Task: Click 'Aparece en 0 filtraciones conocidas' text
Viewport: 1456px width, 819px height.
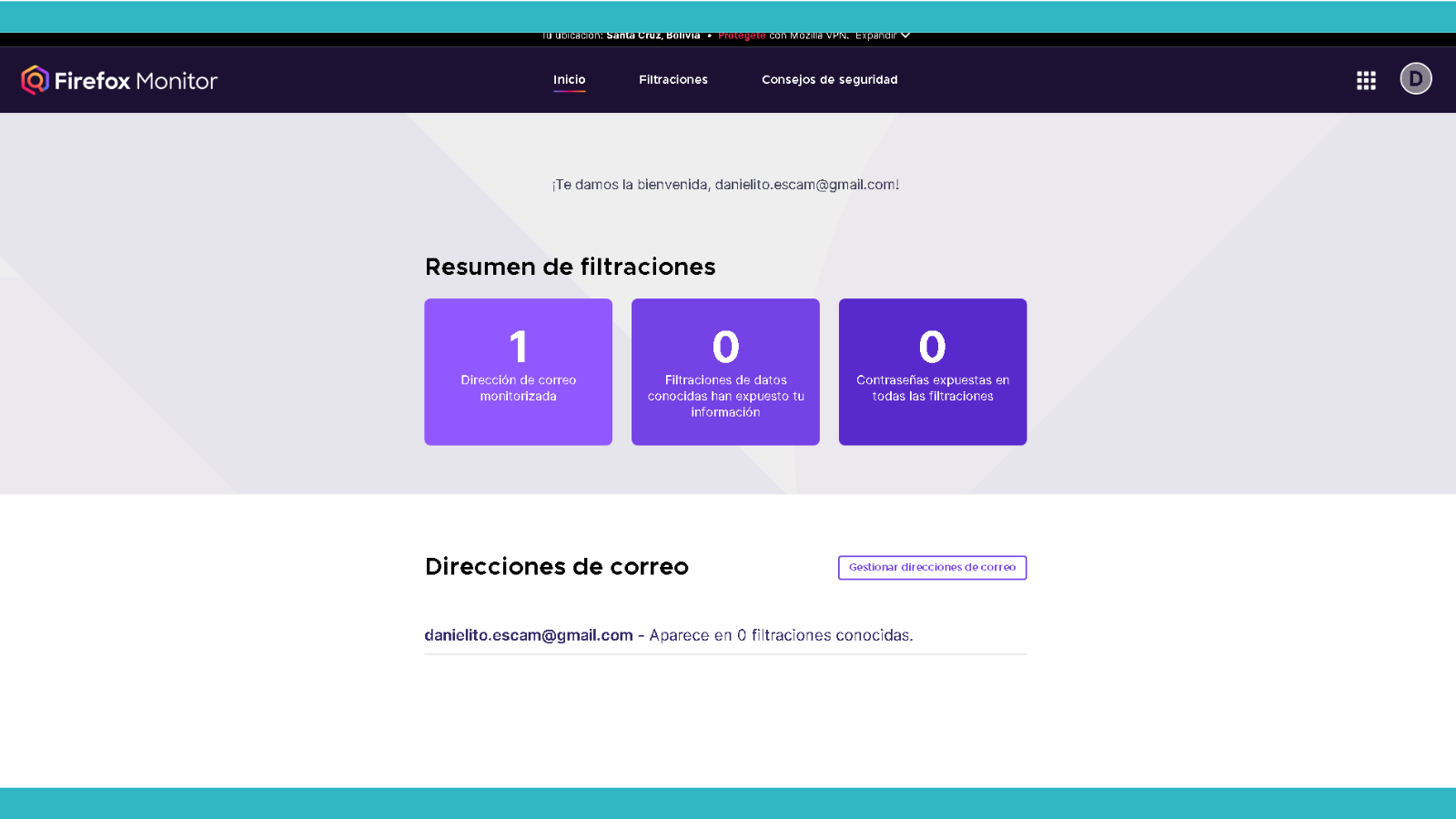Action: tap(781, 635)
